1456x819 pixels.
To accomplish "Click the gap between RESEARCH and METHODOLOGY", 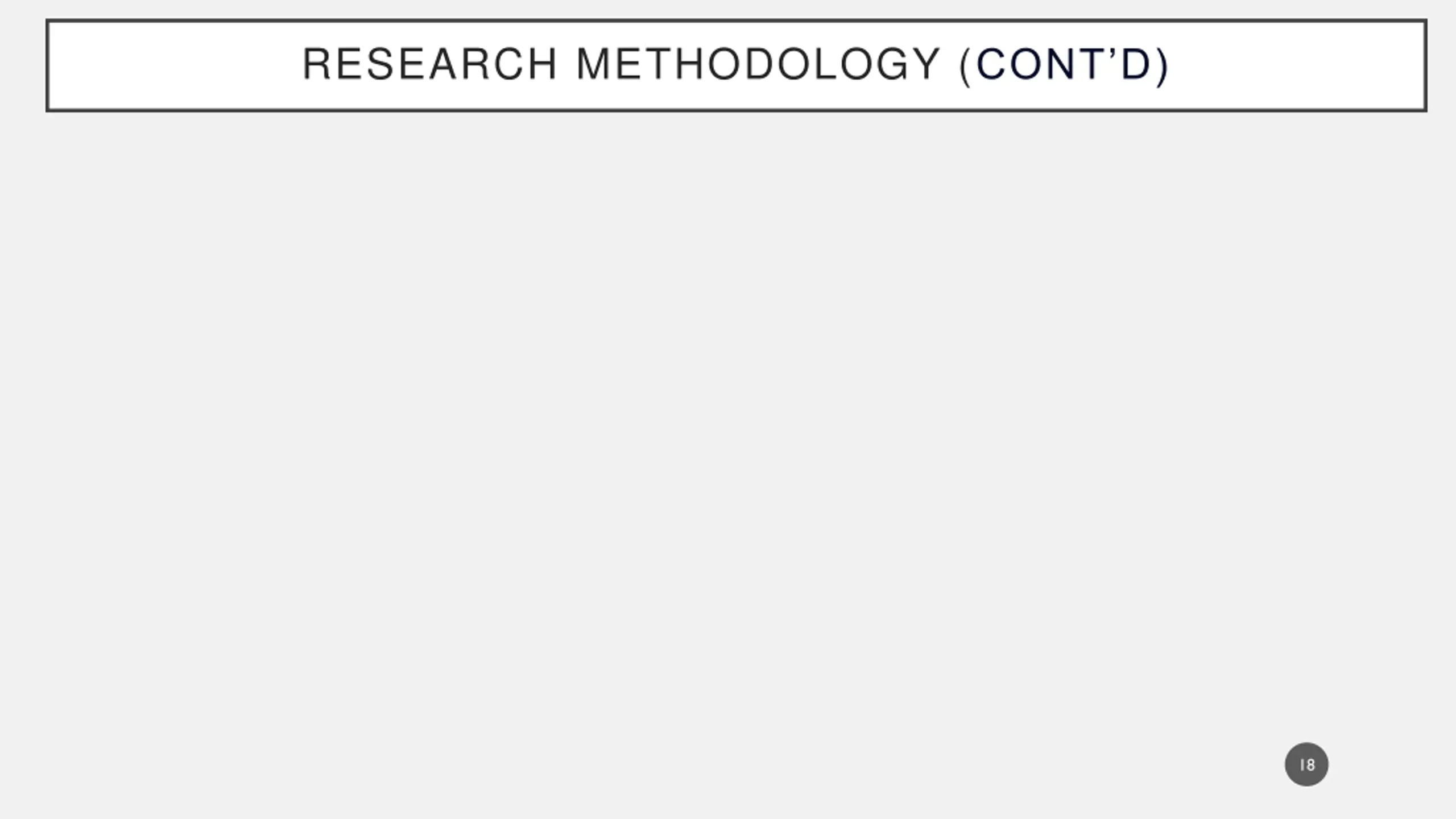I will (566, 64).
